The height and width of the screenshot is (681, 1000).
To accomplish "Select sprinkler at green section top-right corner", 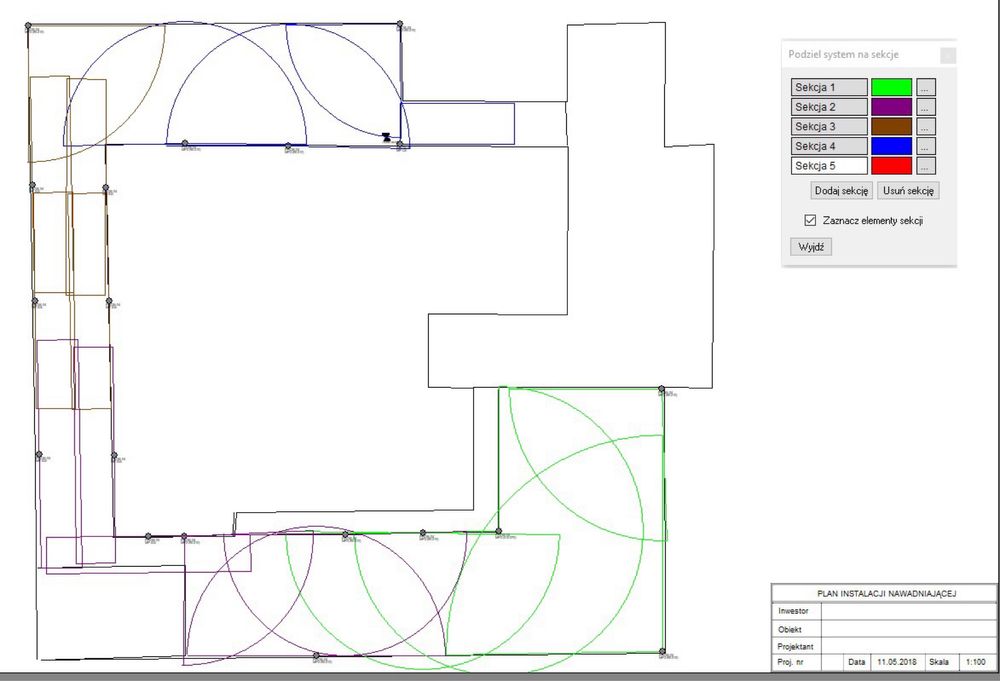I will [661, 389].
